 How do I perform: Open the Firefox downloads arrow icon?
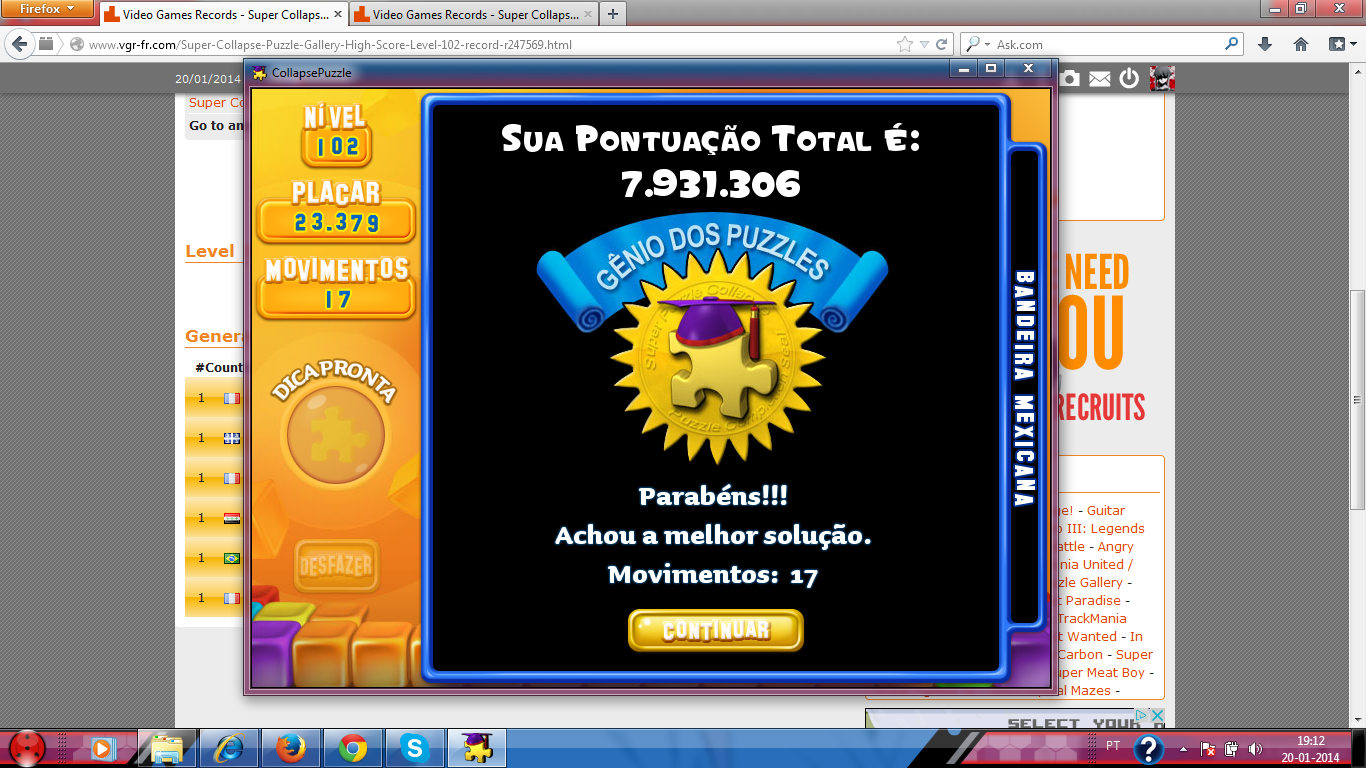pyautogui.click(x=1265, y=44)
